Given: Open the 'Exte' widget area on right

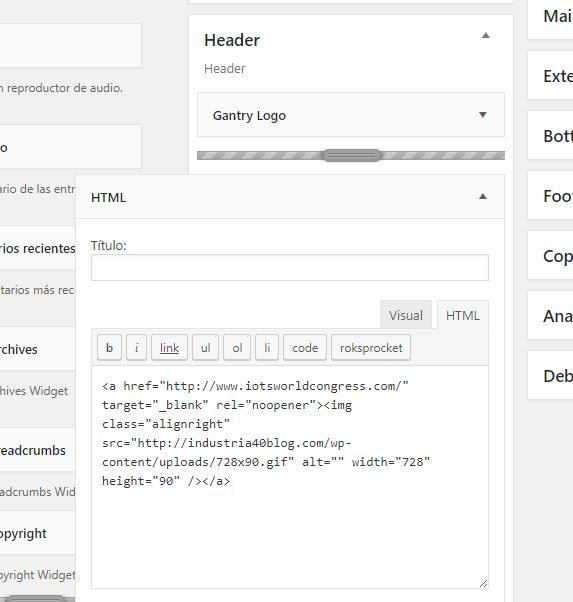Looking at the screenshot, I should coord(551,75).
